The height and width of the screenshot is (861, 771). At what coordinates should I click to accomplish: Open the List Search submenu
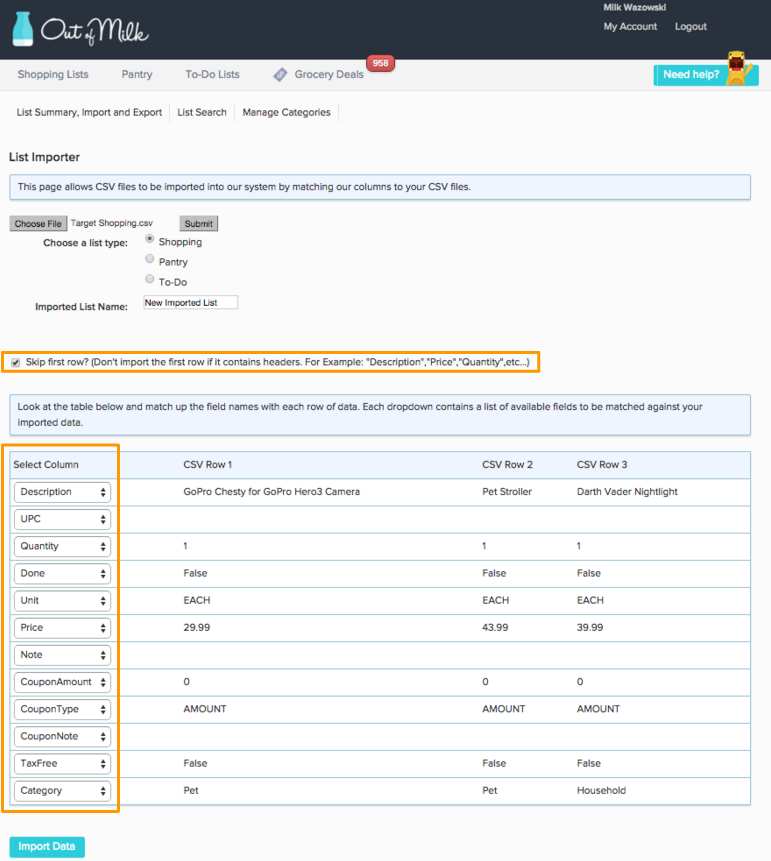click(202, 112)
